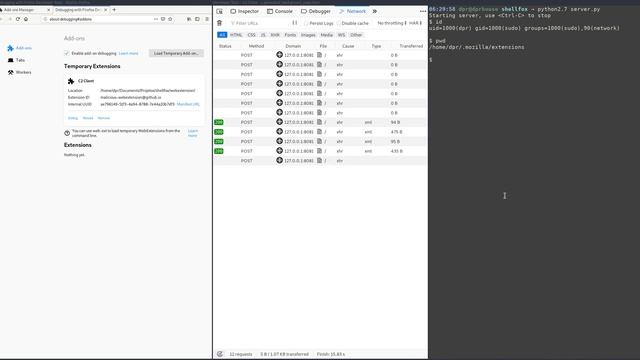
Task: Click insecure icon in the 94 B row
Action: (280, 122)
